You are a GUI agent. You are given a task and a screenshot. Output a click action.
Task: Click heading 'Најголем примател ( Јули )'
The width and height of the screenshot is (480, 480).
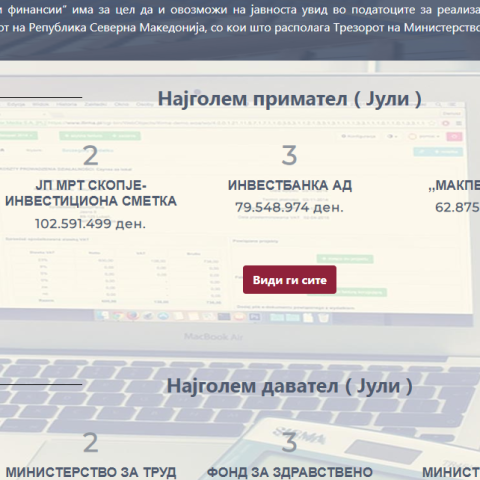pyautogui.click(x=289, y=99)
